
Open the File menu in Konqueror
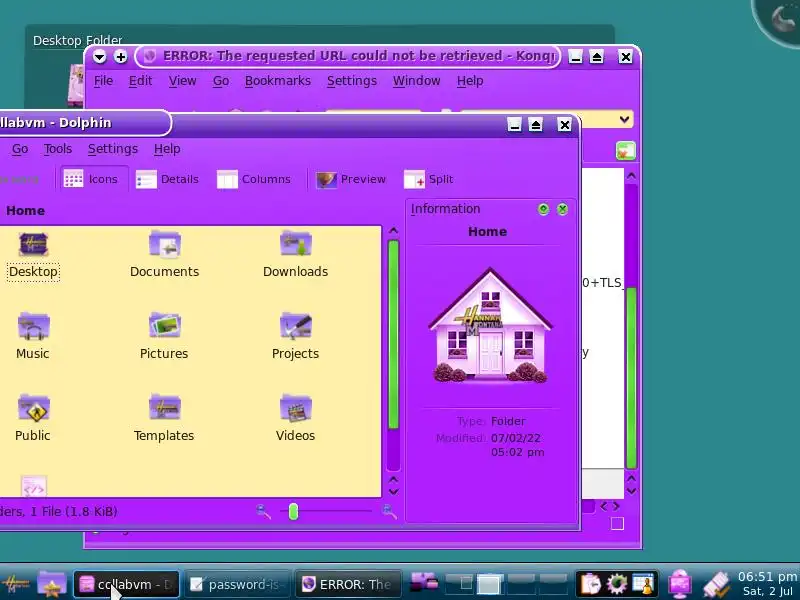click(x=104, y=81)
